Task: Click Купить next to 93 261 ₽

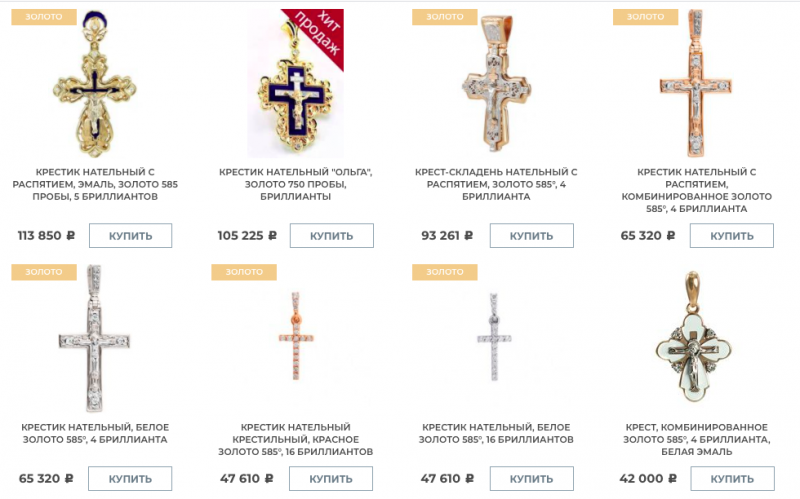Action: coord(531,236)
